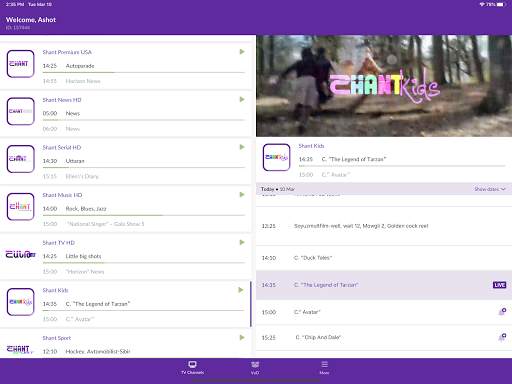The height and width of the screenshot is (384, 512).
Task: Open Shant TV HD channel logo
Action: click(20, 255)
